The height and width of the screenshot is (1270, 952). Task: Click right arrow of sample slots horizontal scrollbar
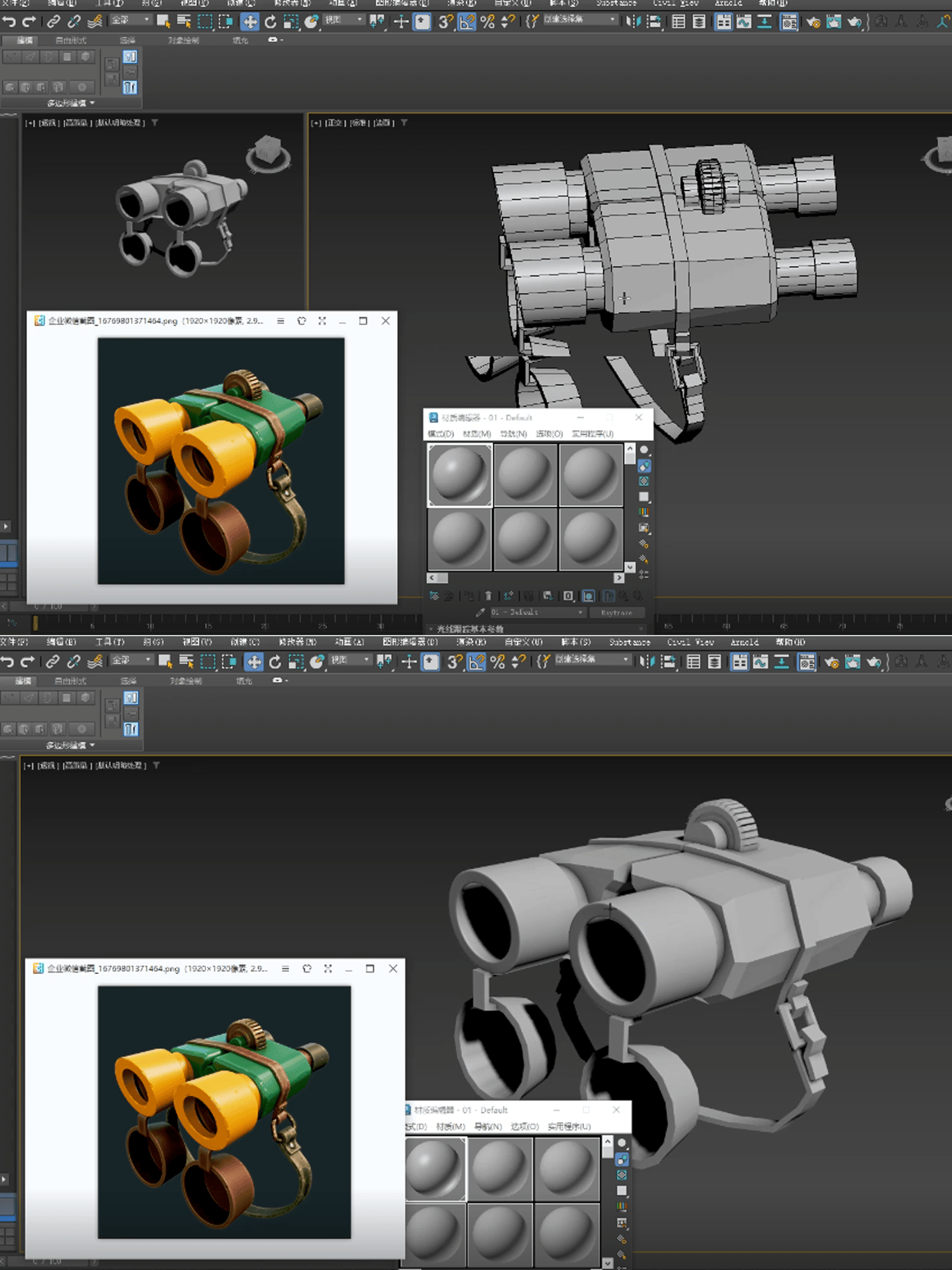coord(619,577)
